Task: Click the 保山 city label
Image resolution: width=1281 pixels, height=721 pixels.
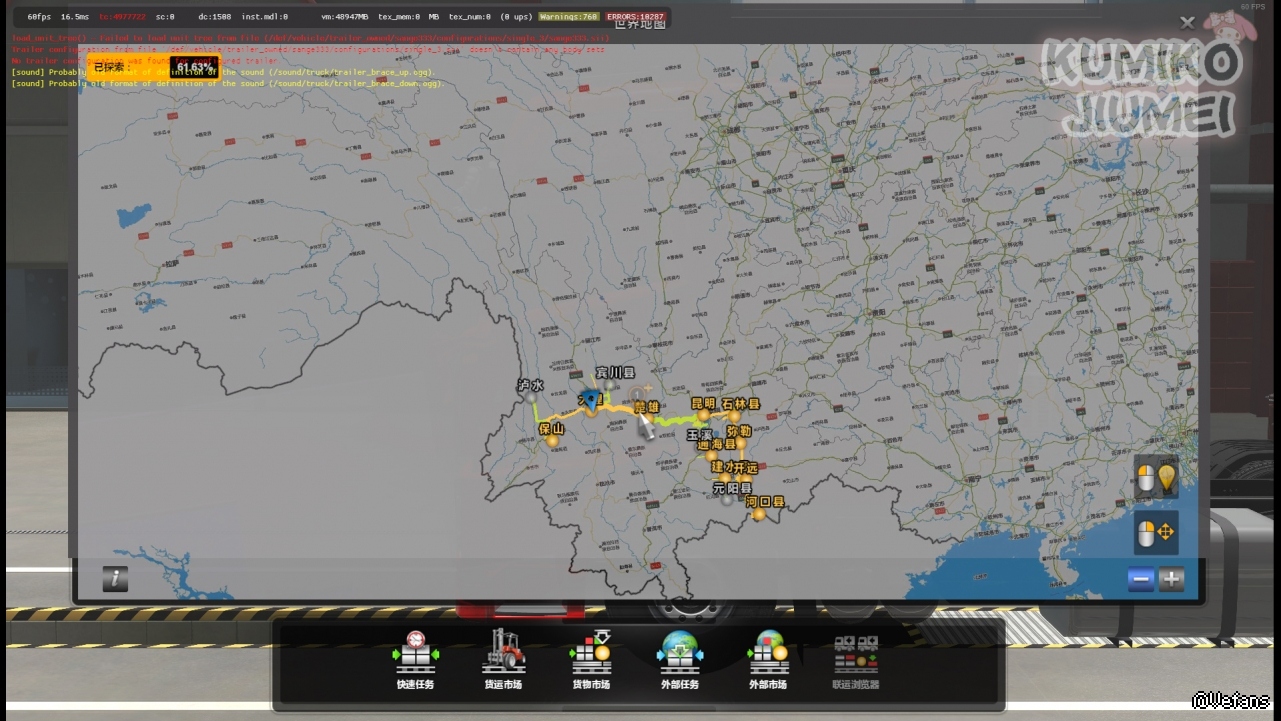Action: pos(552,429)
